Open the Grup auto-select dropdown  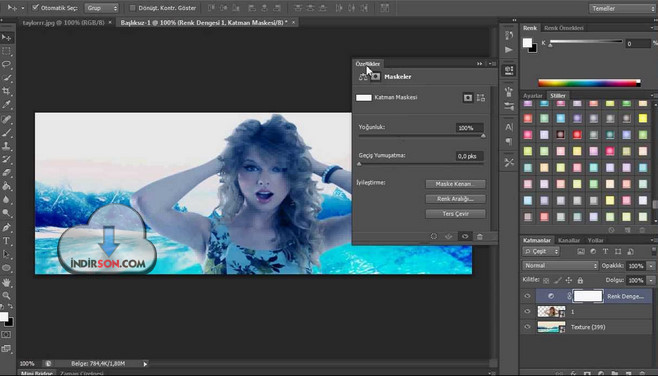(x=102, y=8)
